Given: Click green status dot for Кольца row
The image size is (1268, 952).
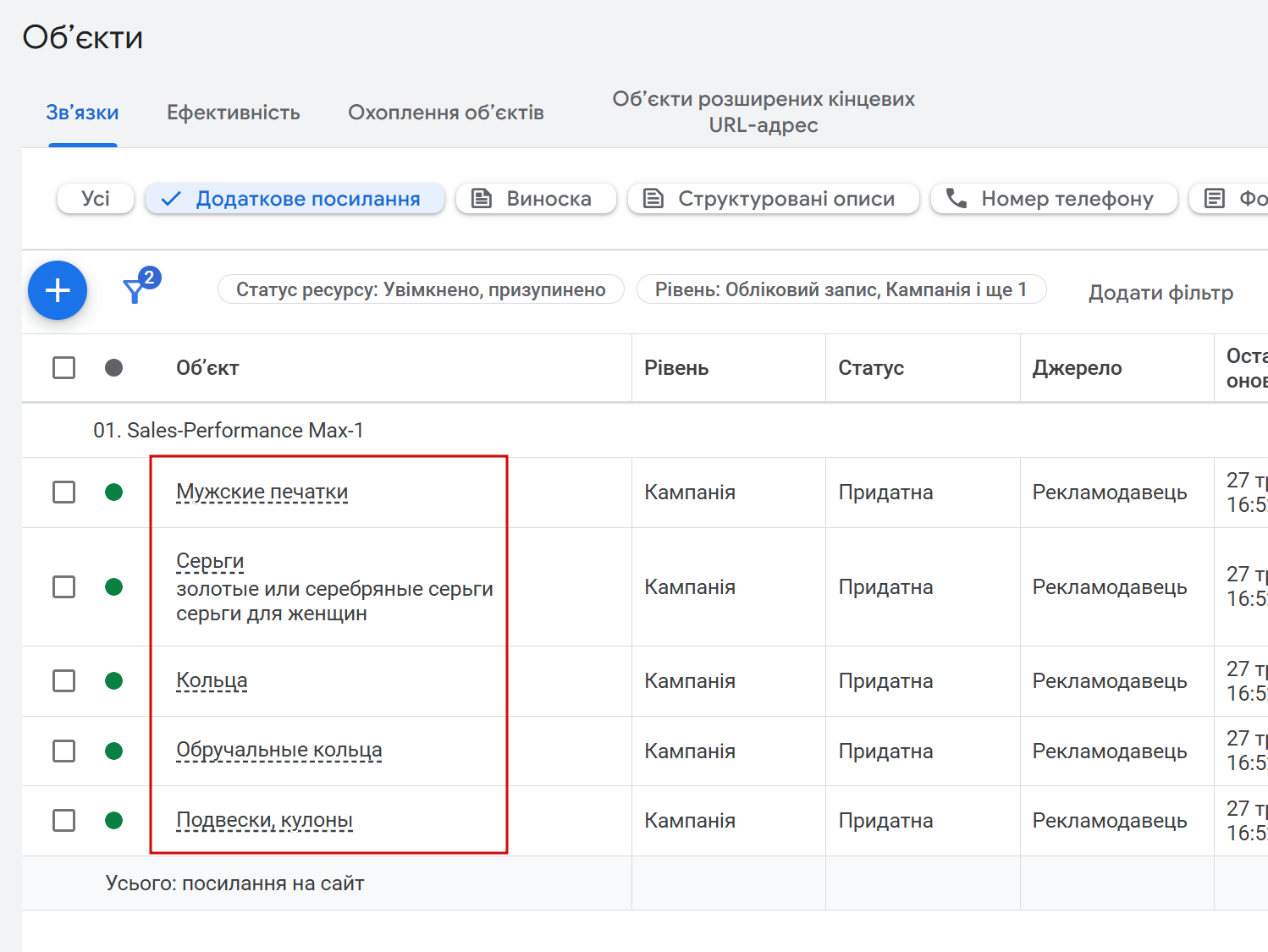Looking at the screenshot, I should 114,680.
